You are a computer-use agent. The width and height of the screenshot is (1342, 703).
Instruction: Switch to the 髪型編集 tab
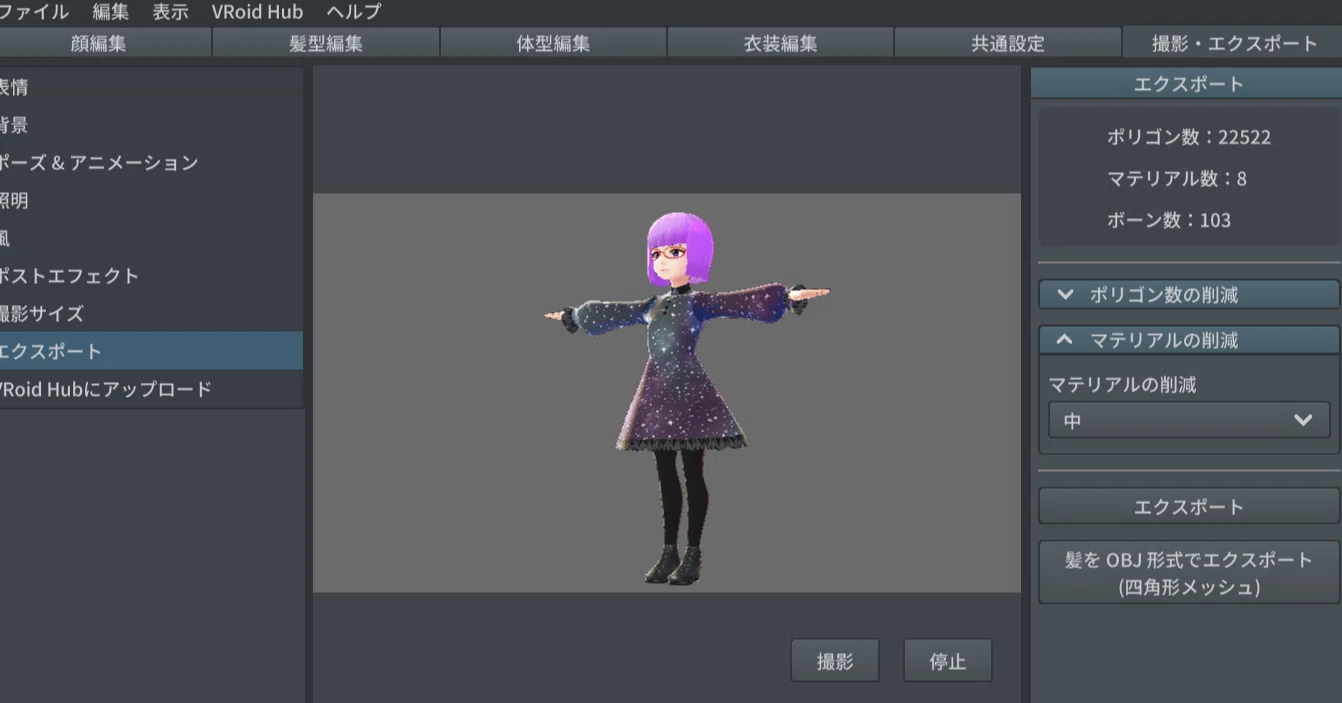click(x=326, y=43)
